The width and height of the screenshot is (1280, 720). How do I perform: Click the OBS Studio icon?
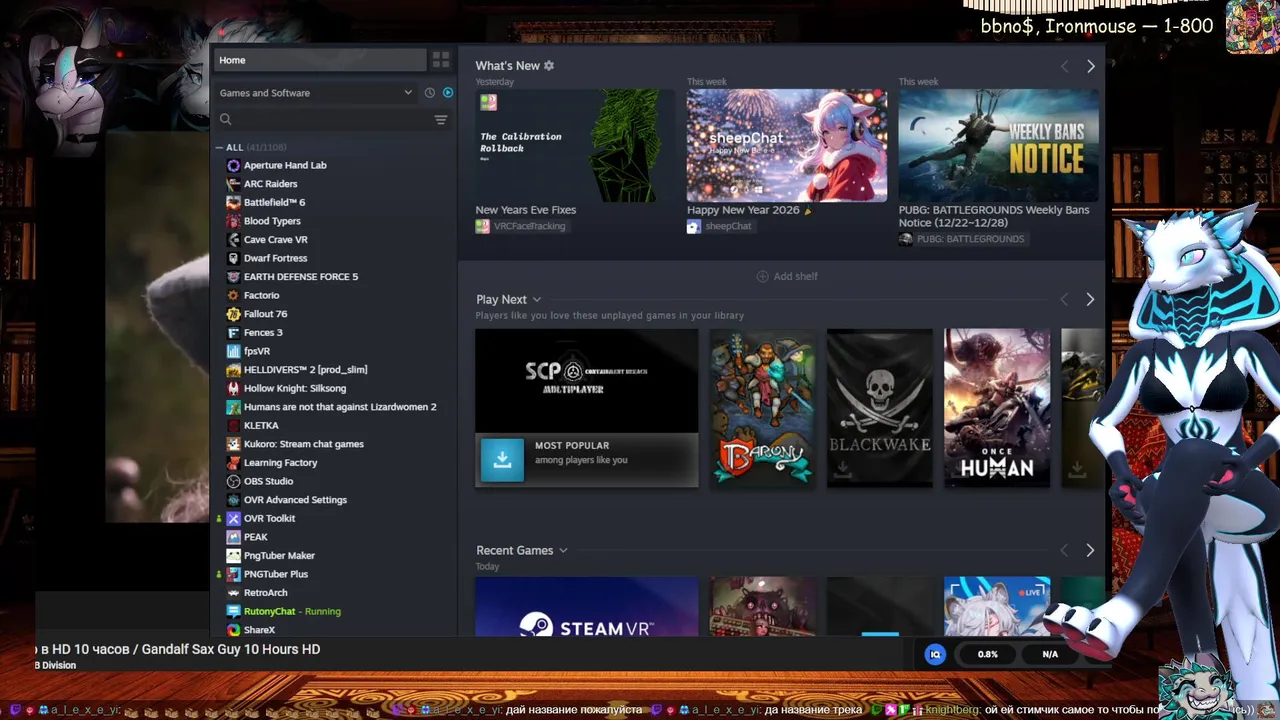coord(233,481)
